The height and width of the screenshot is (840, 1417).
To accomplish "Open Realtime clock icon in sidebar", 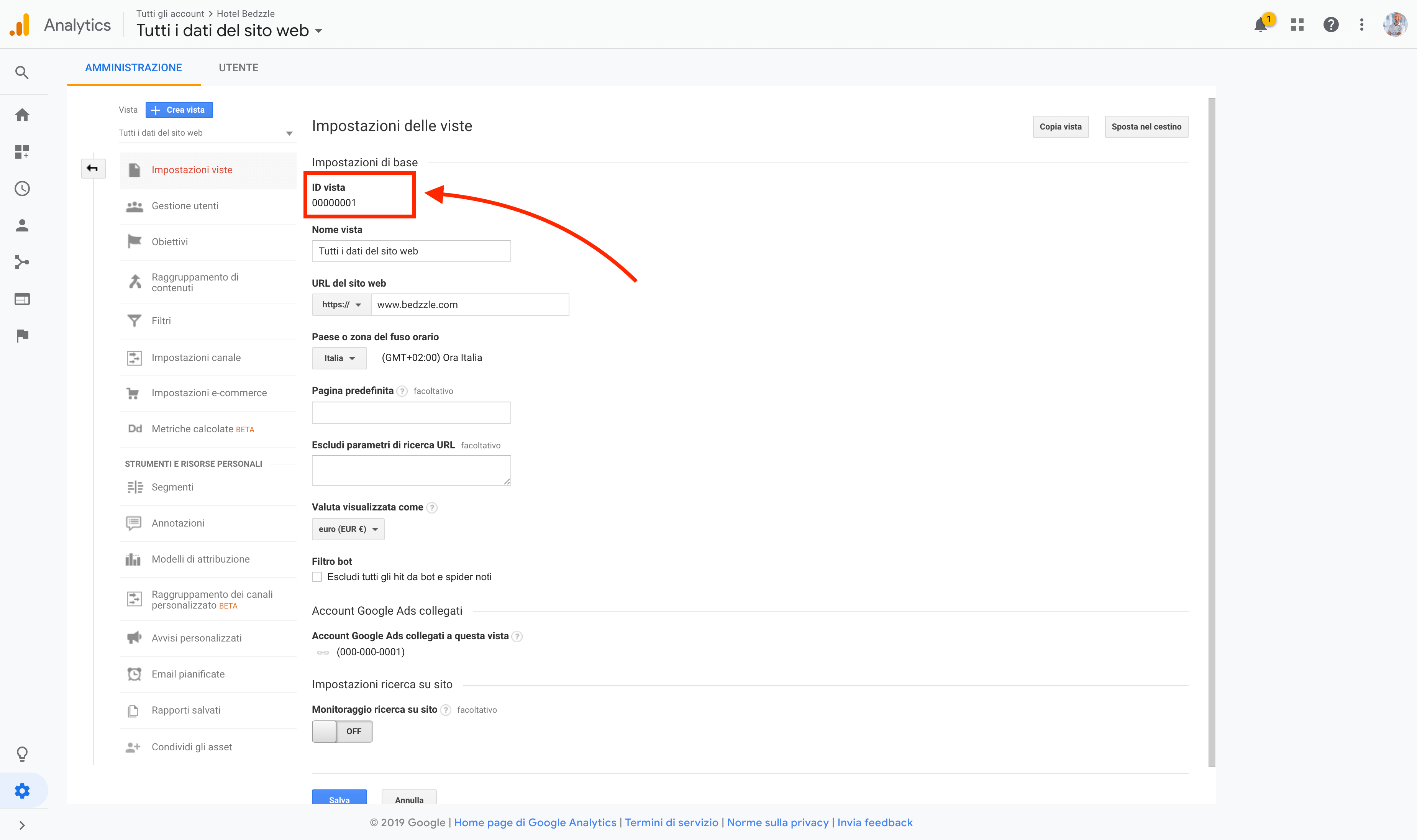I will 22,189.
